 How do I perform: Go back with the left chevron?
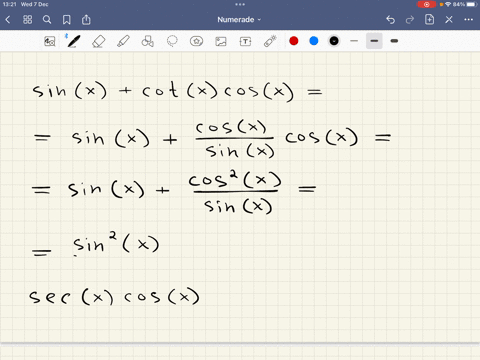click(x=8, y=20)
